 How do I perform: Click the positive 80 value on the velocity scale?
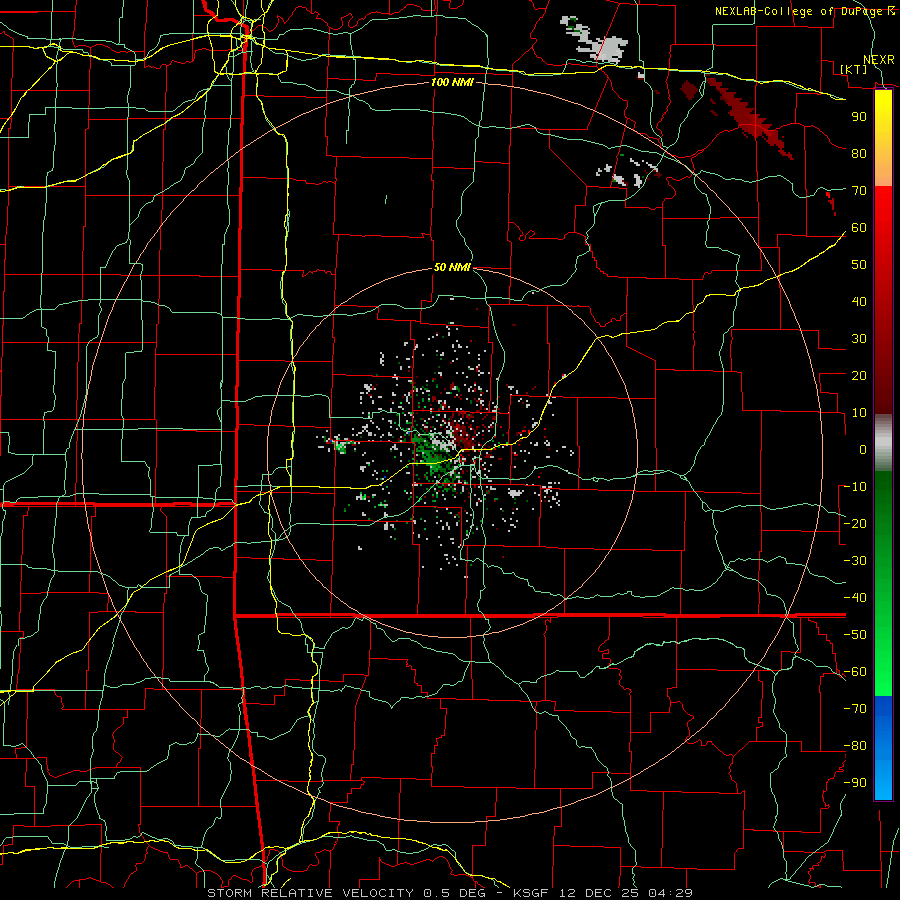(859, 154)
